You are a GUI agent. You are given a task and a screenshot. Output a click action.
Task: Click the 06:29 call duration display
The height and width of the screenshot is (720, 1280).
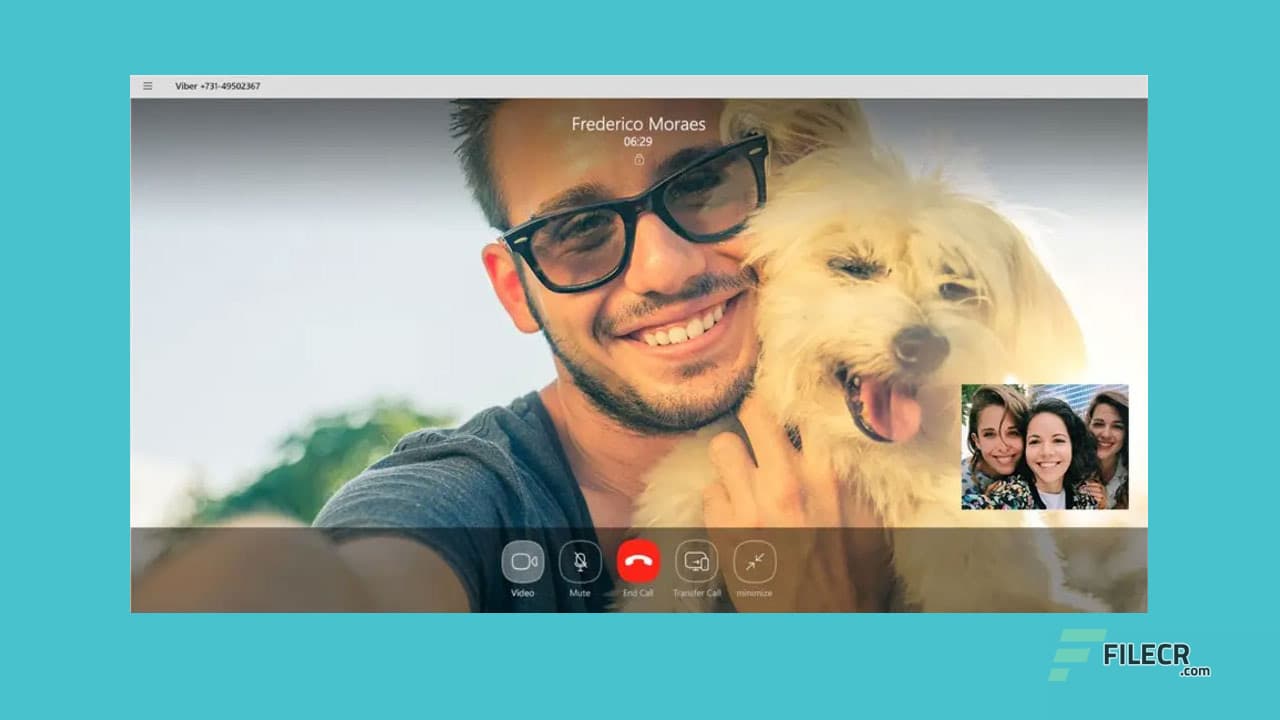pos(637,141)
